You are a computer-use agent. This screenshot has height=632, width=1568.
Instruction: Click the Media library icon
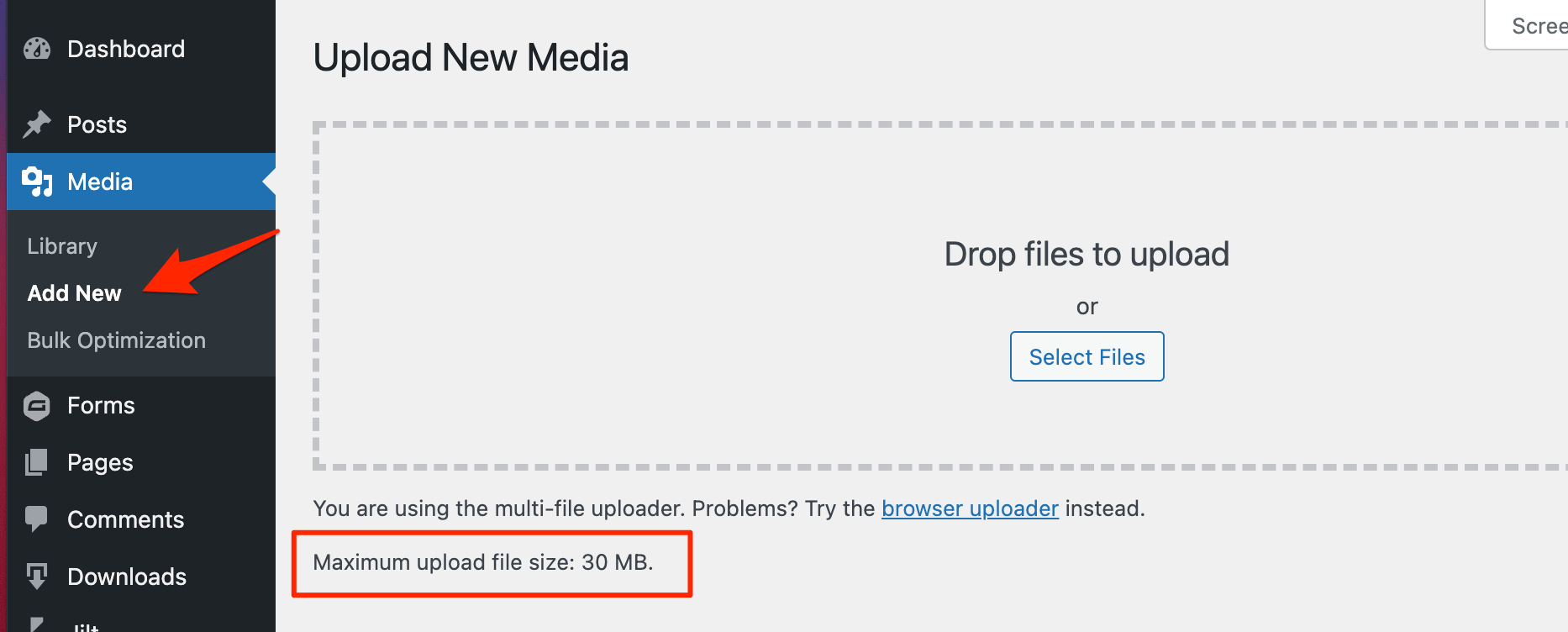coord(36,181)
